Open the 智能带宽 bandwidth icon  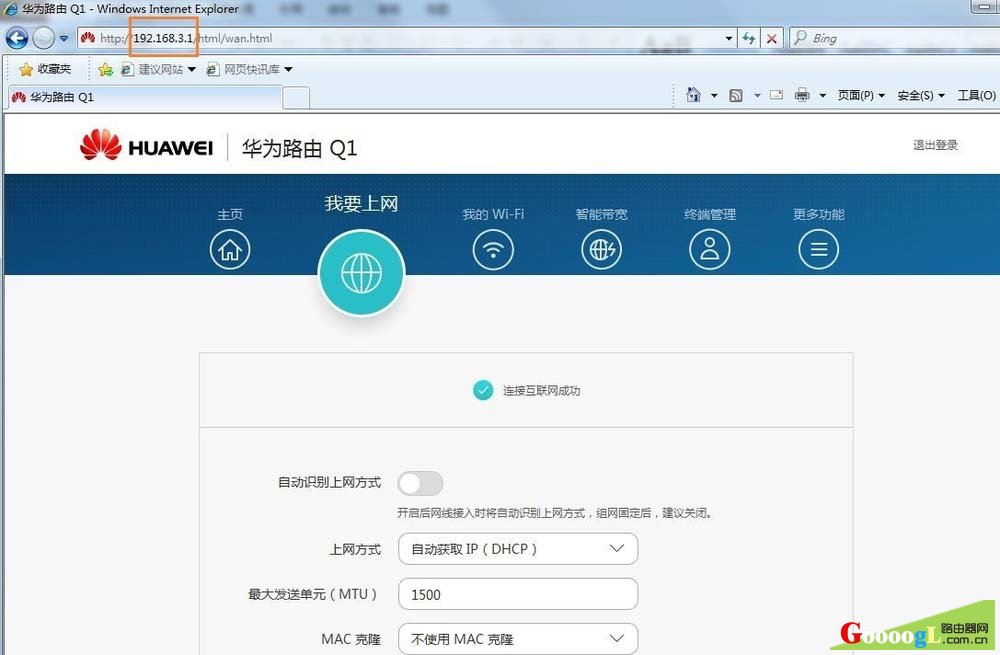click(601, 249)
